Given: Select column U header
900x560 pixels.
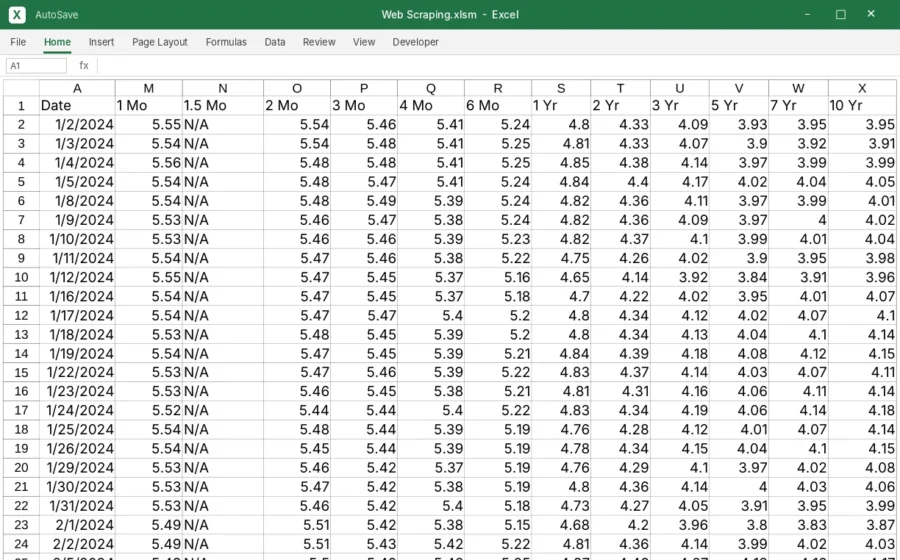Looking at the screenshot, I should coord(680,88).
